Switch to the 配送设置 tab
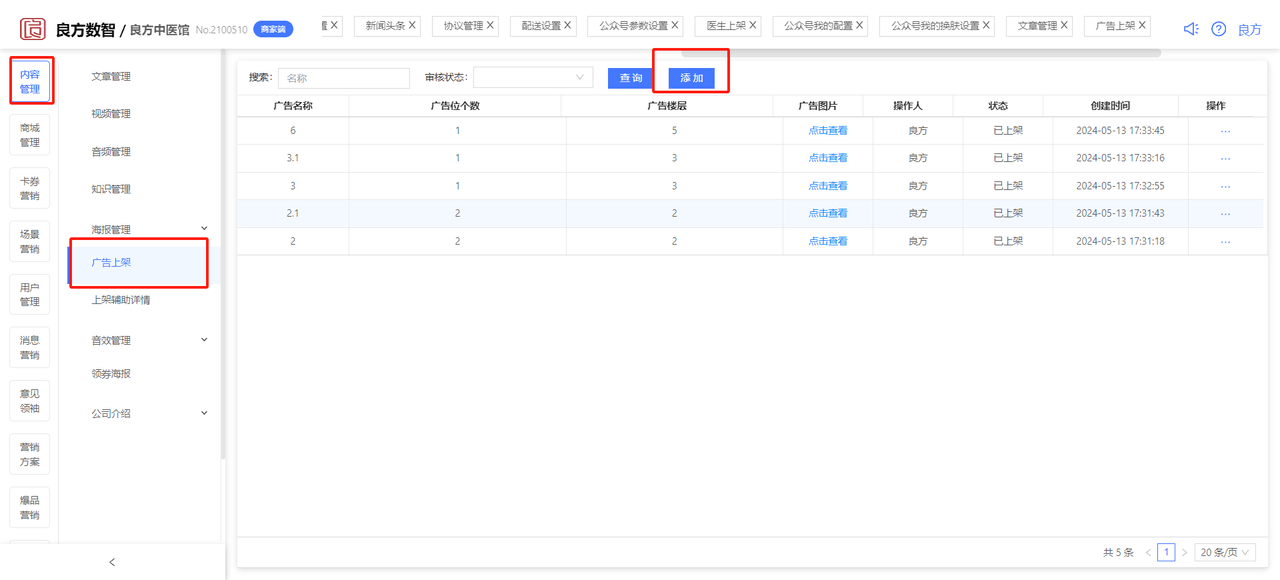Screen dimensions: 1280x580 coord(541,26)
